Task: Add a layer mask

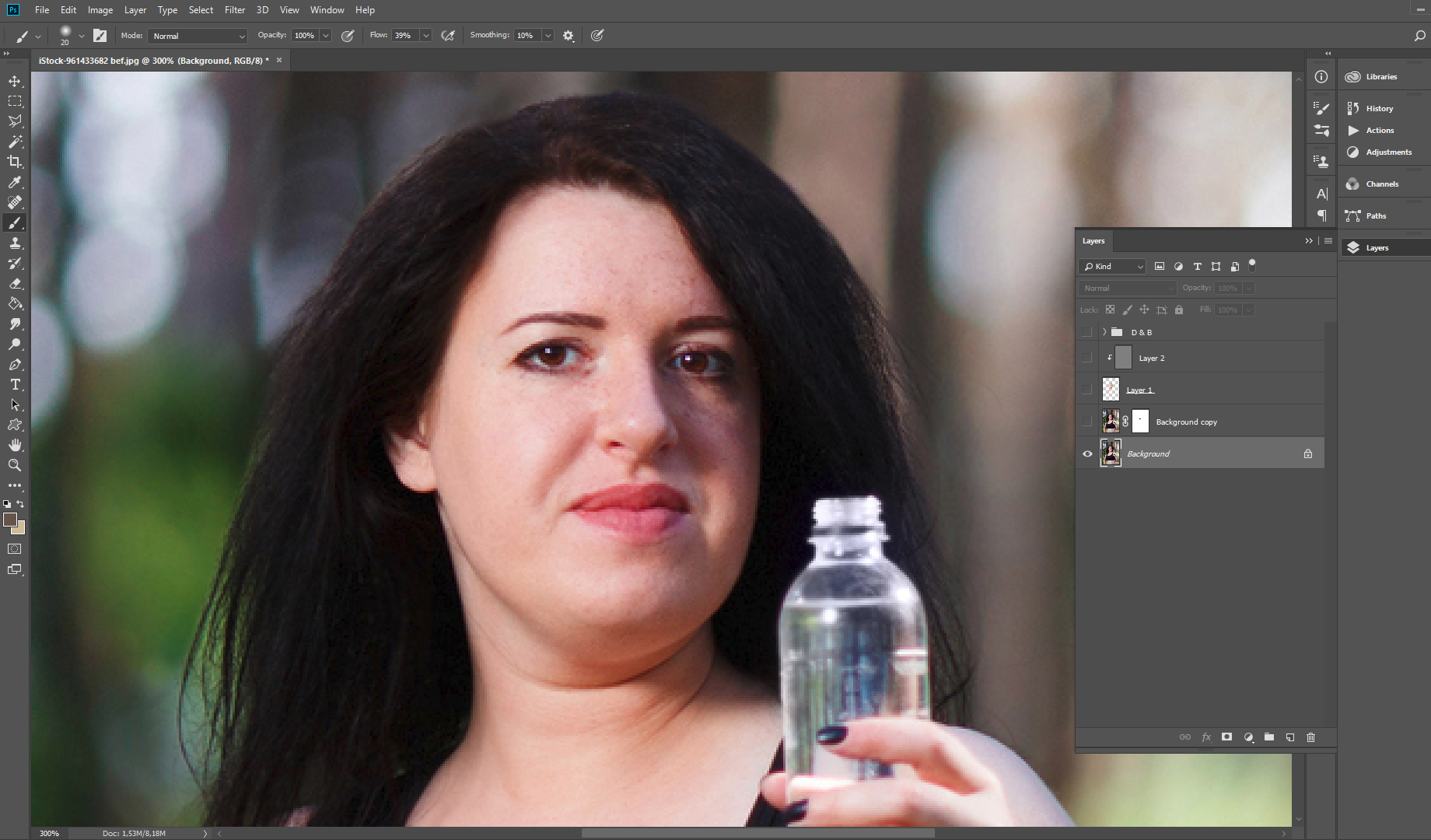Action: point(1226,737)
